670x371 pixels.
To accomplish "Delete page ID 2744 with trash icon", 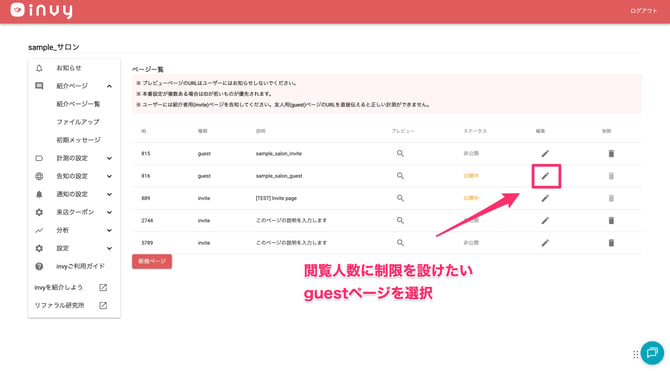I will [x=611, y=220].
